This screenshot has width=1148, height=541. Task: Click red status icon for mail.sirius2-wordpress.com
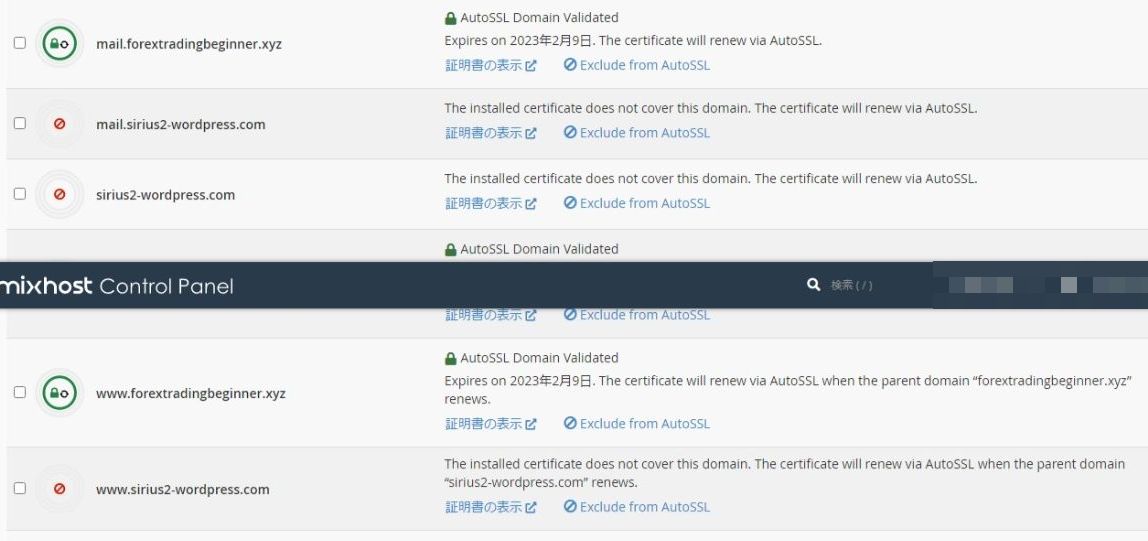[x=59, y=124]
